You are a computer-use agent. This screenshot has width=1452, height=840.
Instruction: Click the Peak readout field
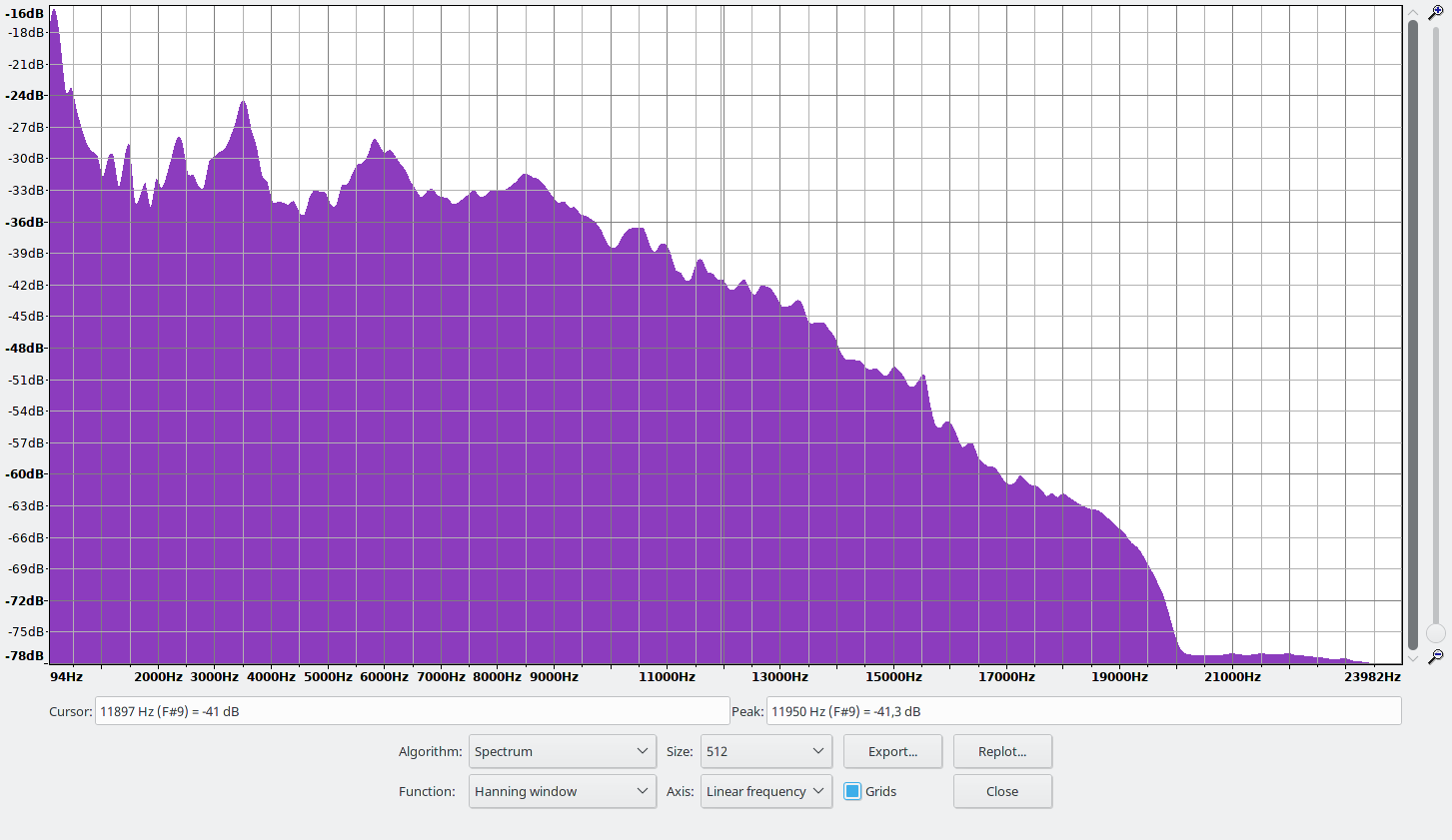pos(1083,711)
